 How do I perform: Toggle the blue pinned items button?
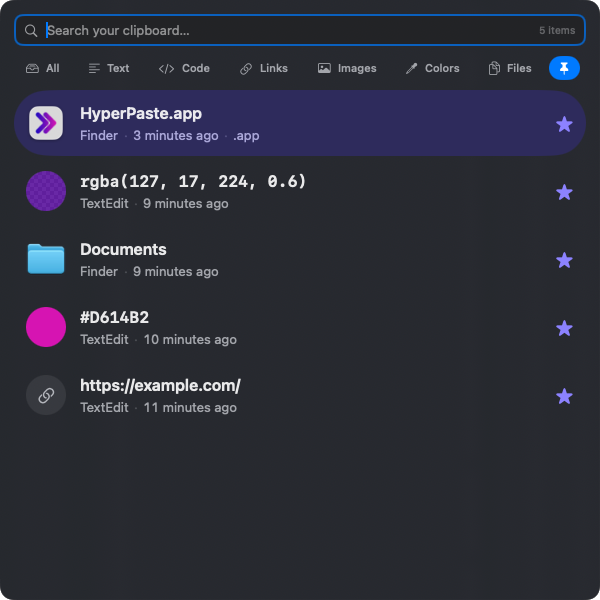point(564,68)
